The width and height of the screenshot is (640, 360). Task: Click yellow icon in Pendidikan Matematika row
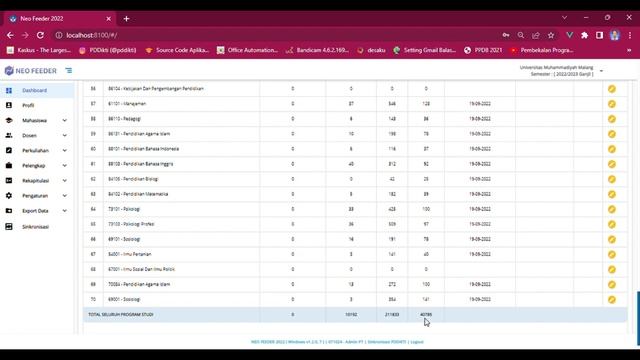pos(611,194)
